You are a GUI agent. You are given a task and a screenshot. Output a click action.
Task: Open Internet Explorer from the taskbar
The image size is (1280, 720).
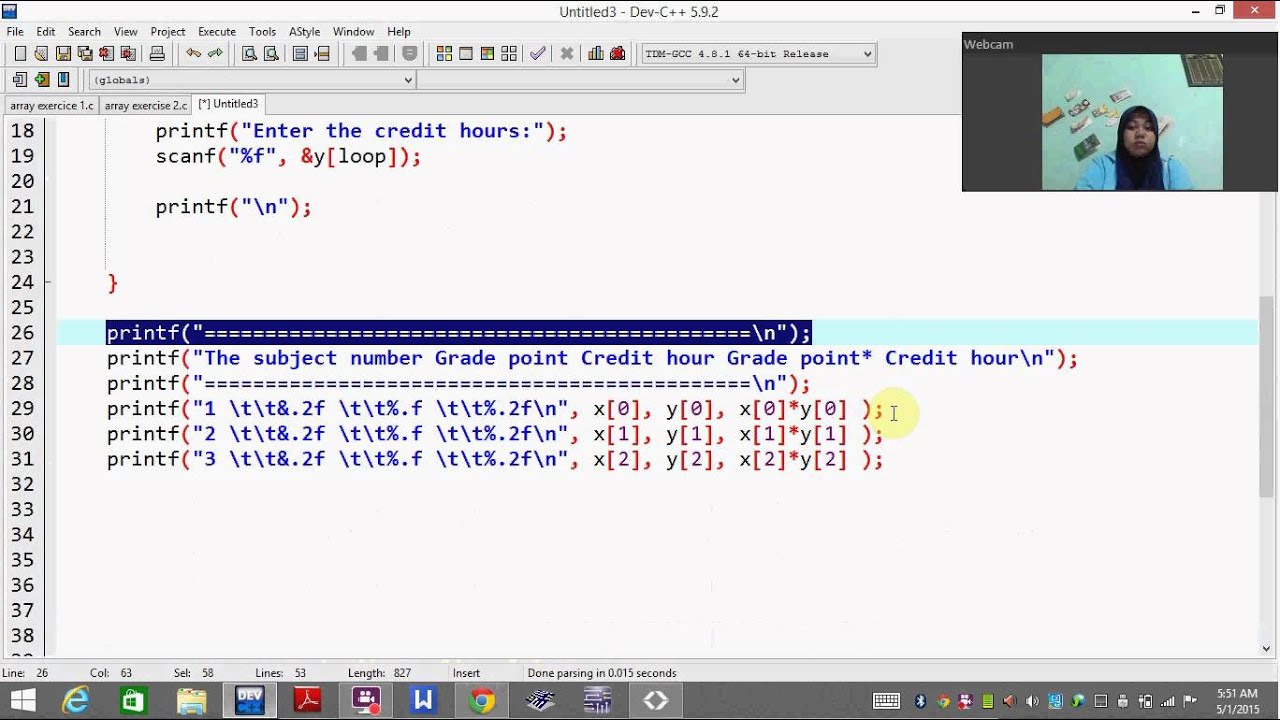tap(75, 700)
